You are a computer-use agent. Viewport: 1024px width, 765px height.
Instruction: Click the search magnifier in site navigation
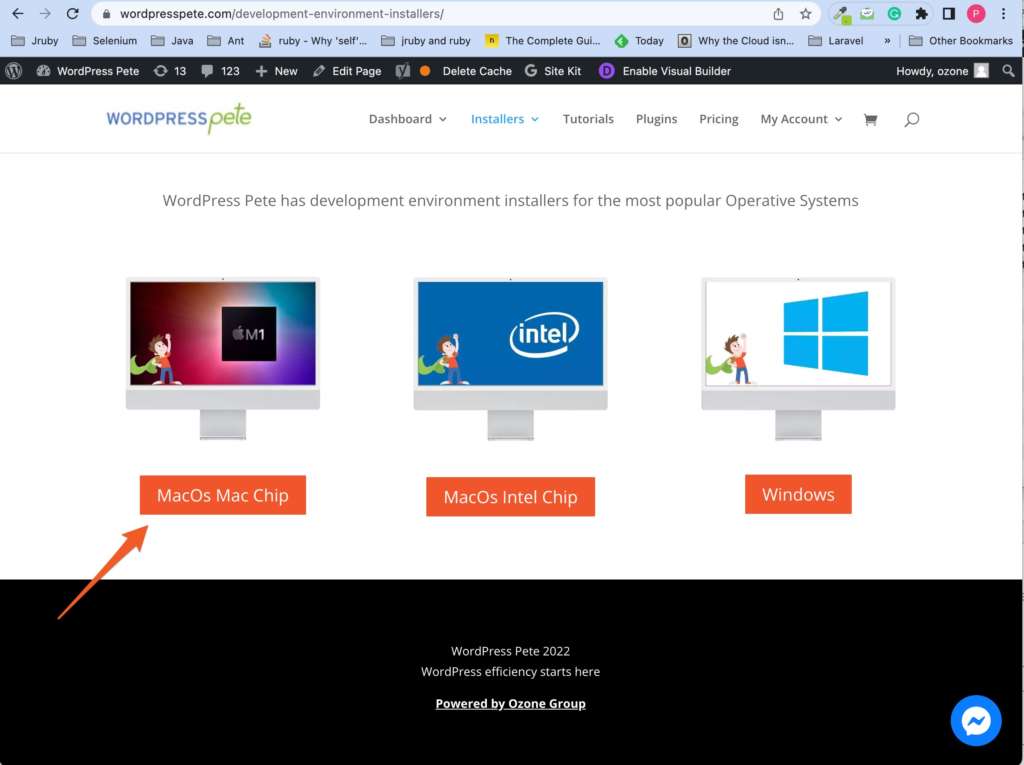911,119
